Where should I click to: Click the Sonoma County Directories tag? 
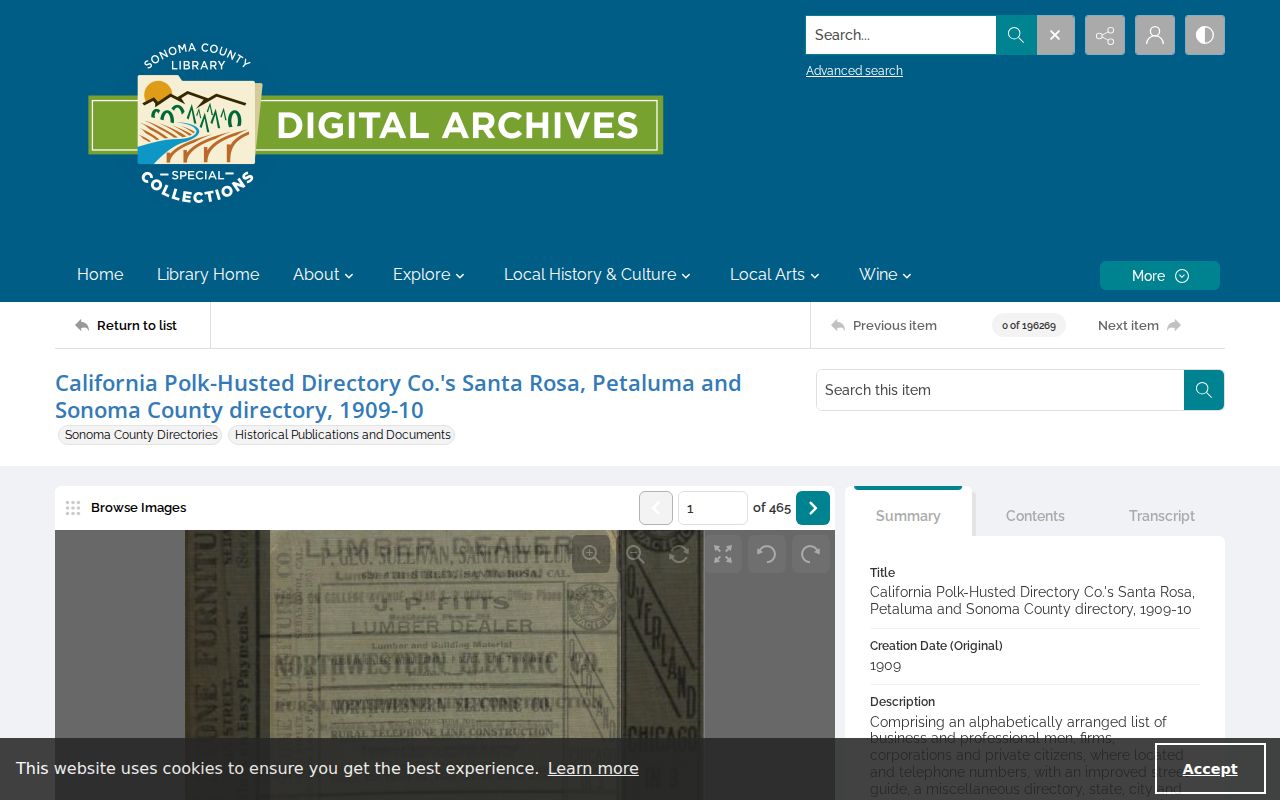141,435
